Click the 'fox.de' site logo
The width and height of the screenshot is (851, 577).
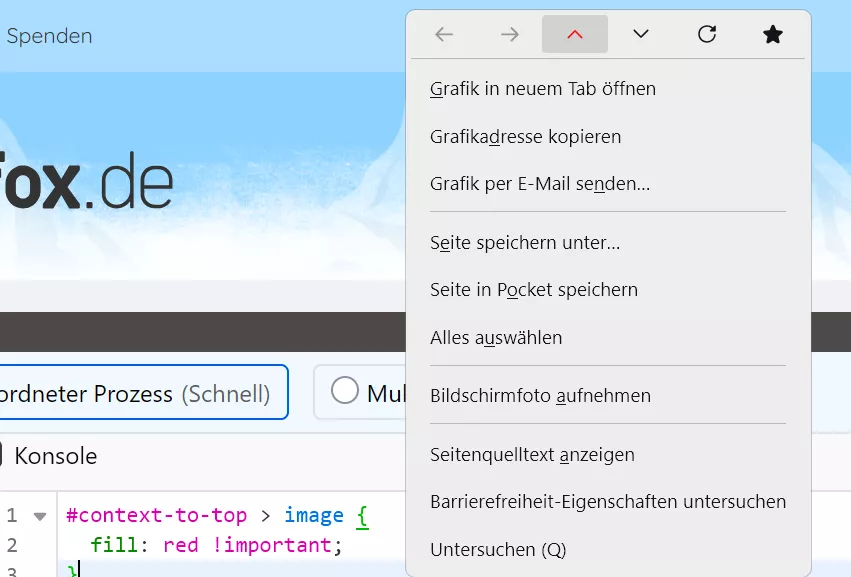click(86, 182)
